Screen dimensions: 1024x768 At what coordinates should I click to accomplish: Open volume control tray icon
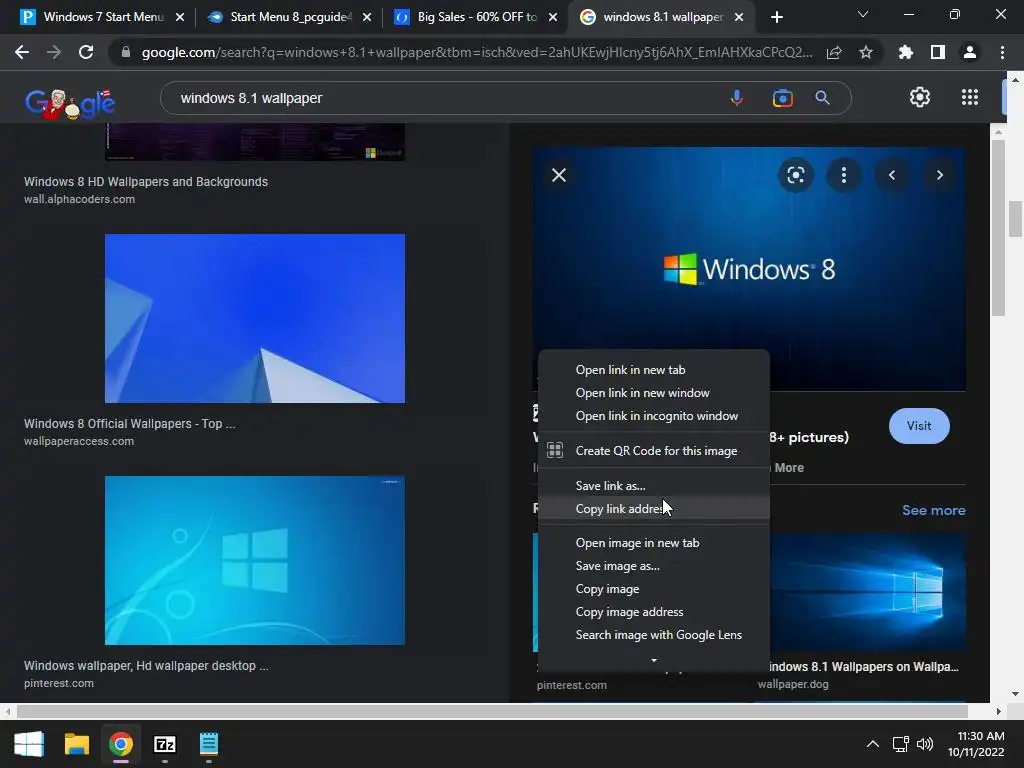click(925, 744)
